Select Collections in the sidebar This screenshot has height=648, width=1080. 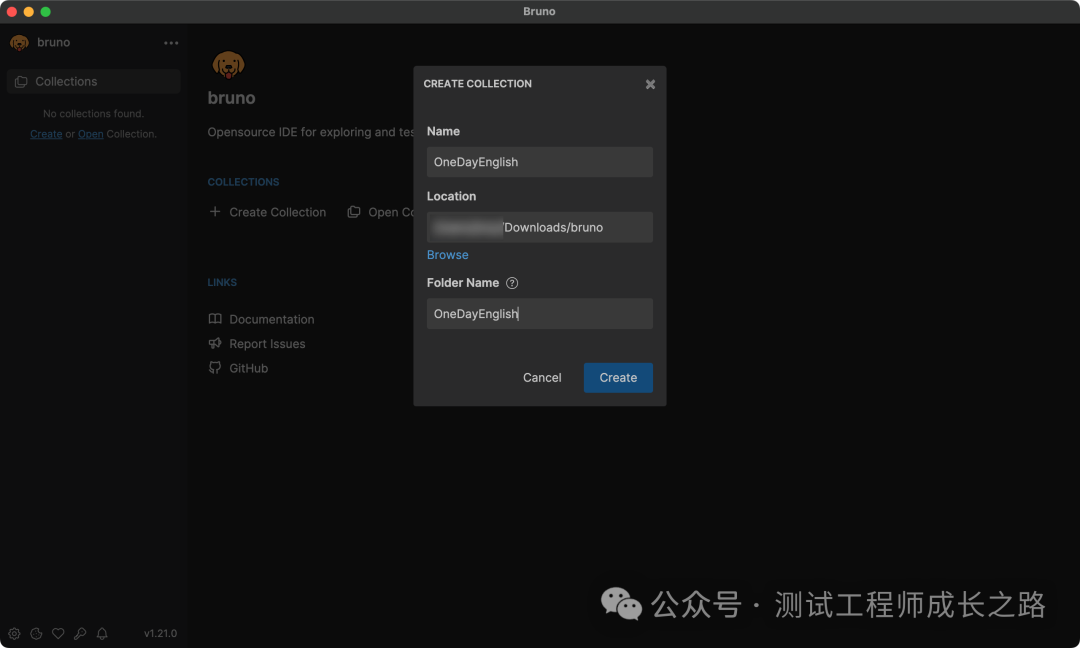click(x=94, y=81)
